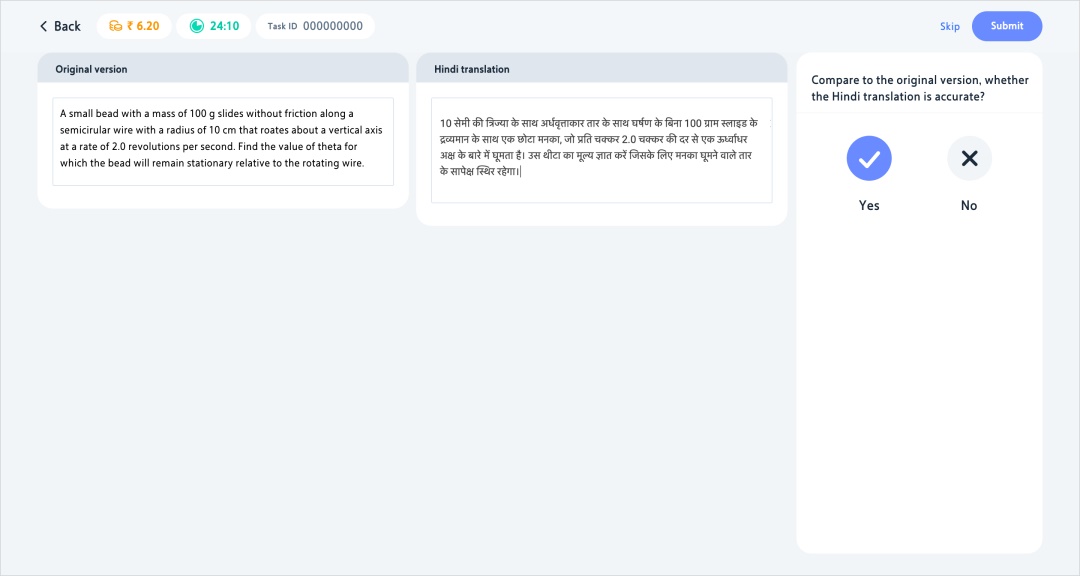This screenshot has height=576, width=1080.
Task: Click inside the Original version text box
Action: [222, 140]
